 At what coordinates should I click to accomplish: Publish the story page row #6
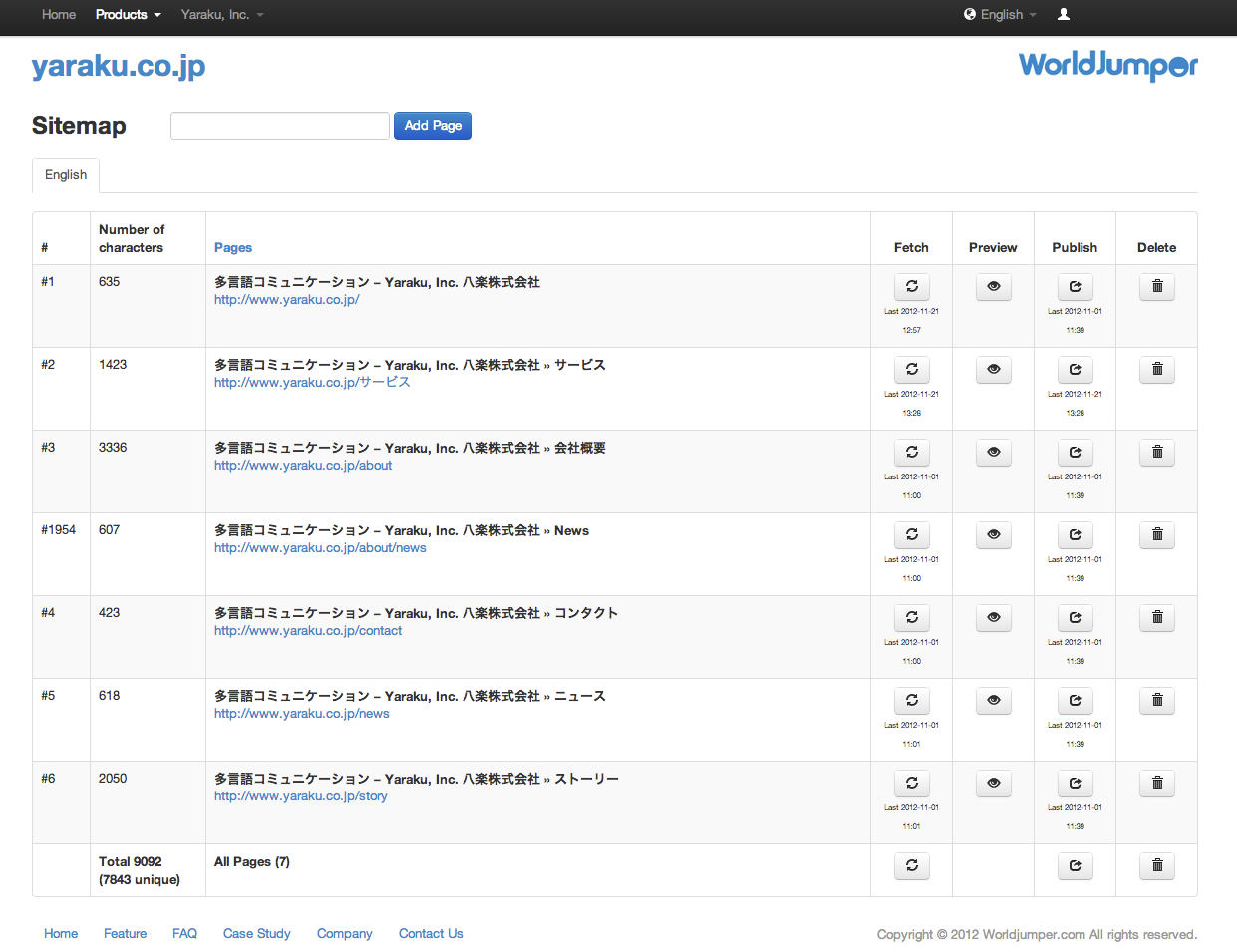(1075, 783)
